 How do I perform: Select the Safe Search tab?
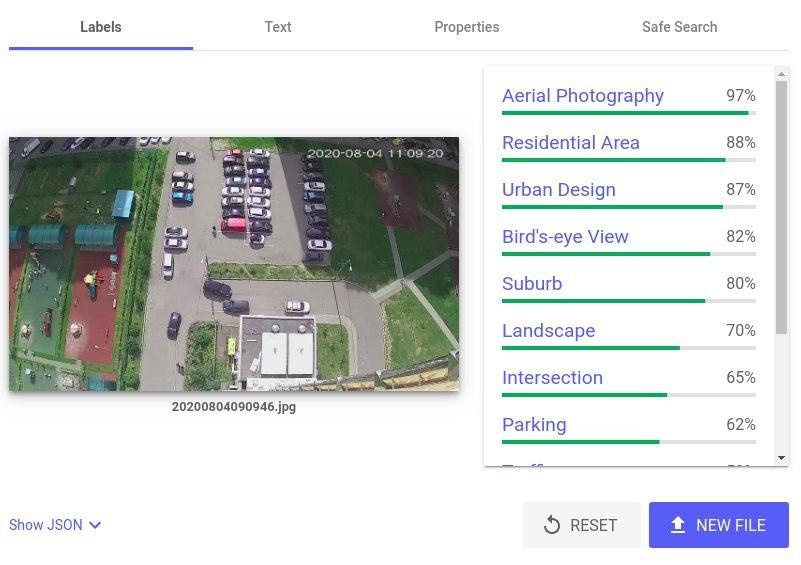point(679,27)
